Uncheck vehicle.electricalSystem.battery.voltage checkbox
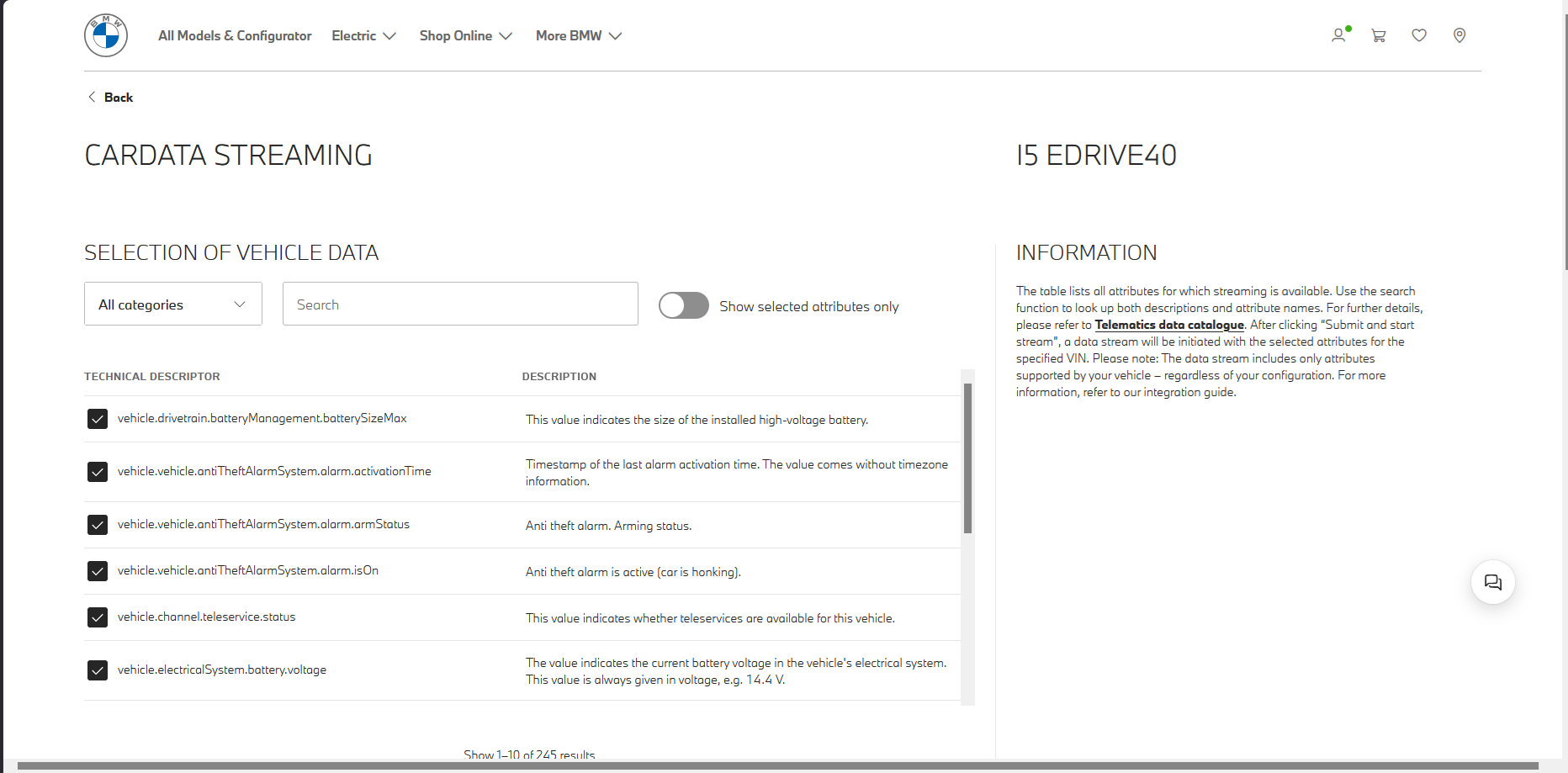The width and height of the screenshot is (1568, 773). (x=98, y=670)
